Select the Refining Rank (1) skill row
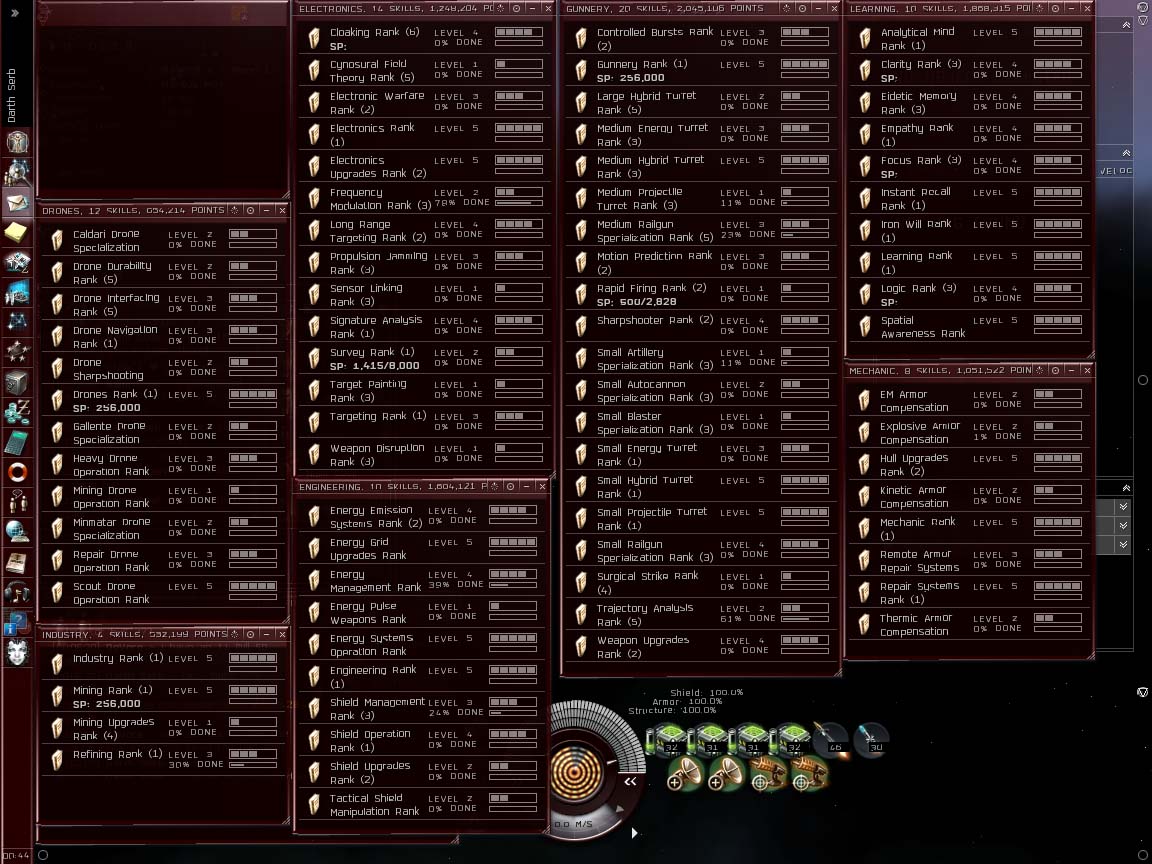This screenshot has height=864, width=1152. 165,759
